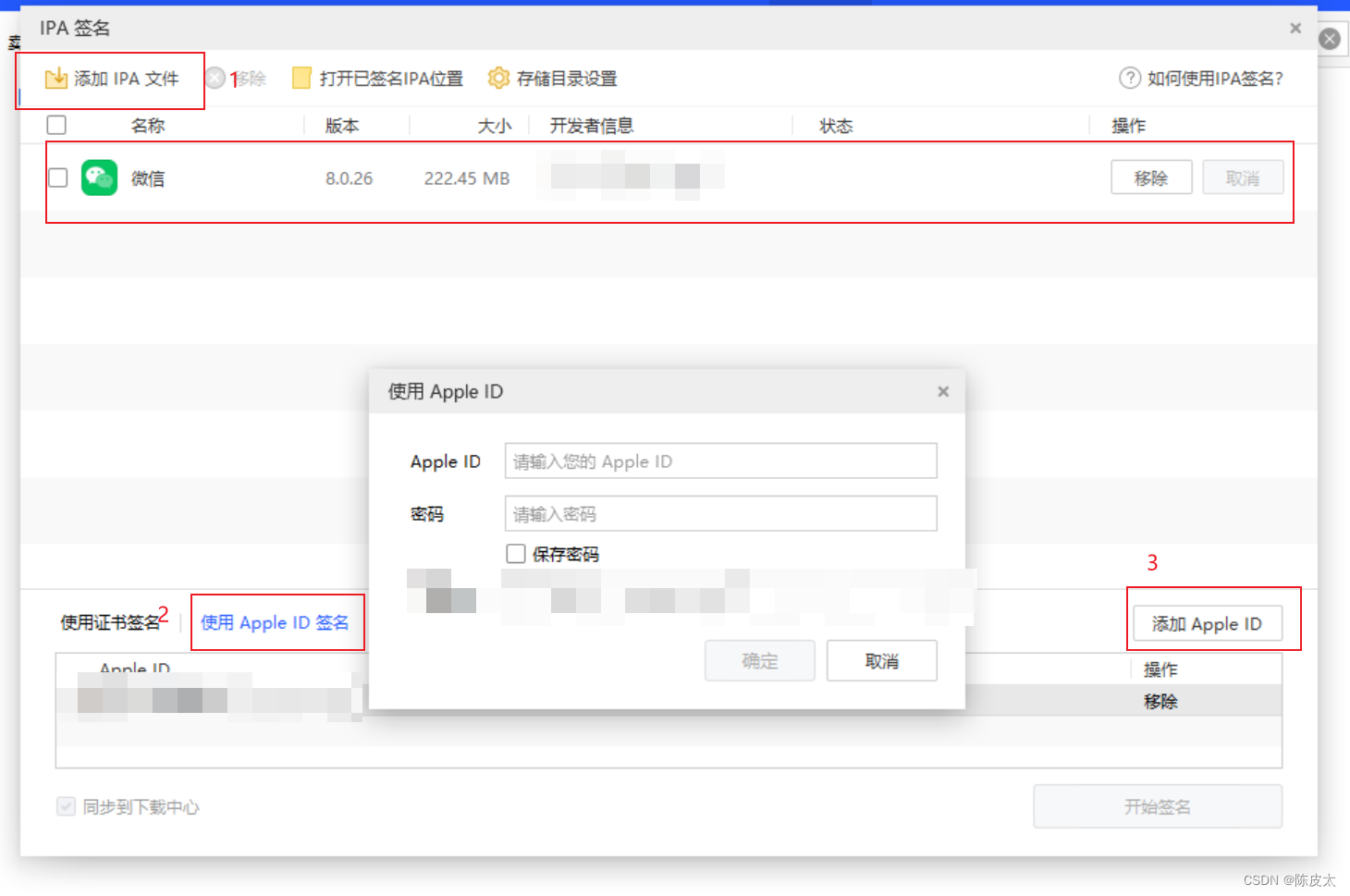Click the WeChat app icon in list
Image resolution: width=1350 pixels, height=896 pixels.
(99, 178)
